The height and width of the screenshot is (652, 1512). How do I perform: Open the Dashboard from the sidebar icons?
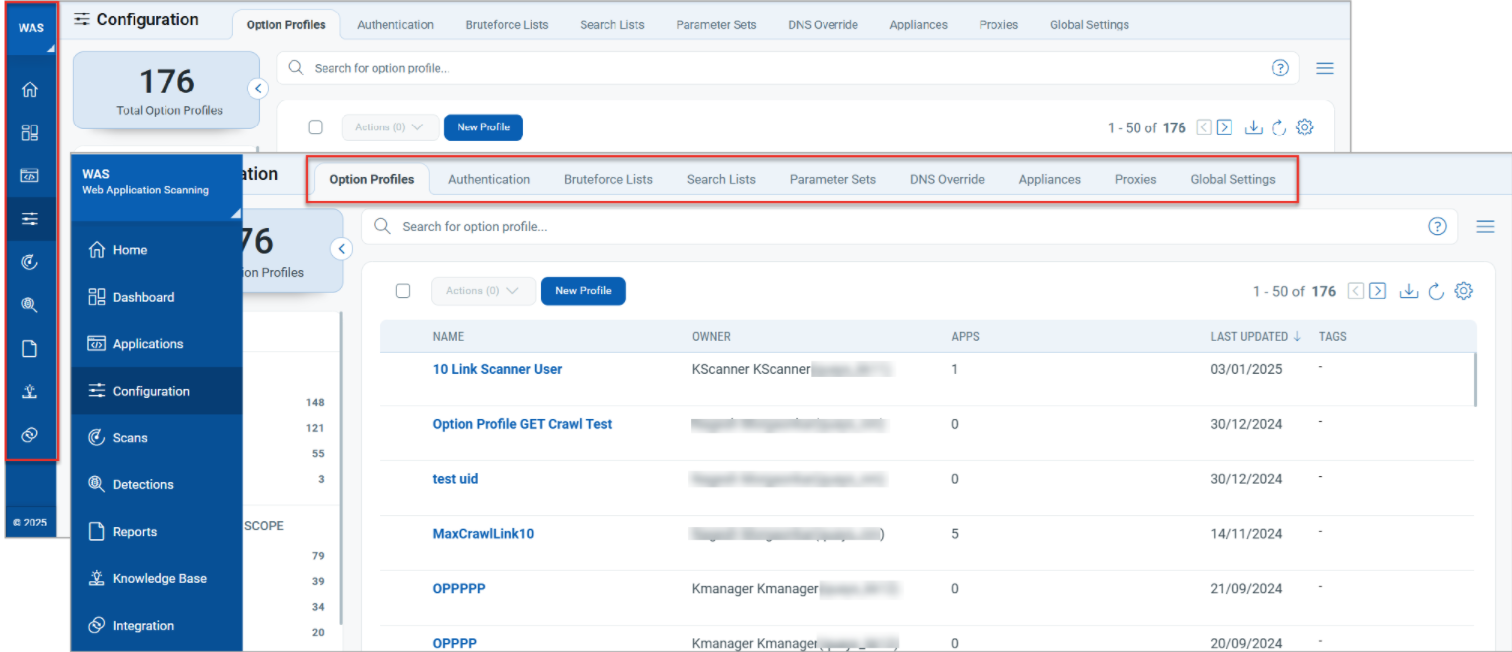(x=30, y=131)
